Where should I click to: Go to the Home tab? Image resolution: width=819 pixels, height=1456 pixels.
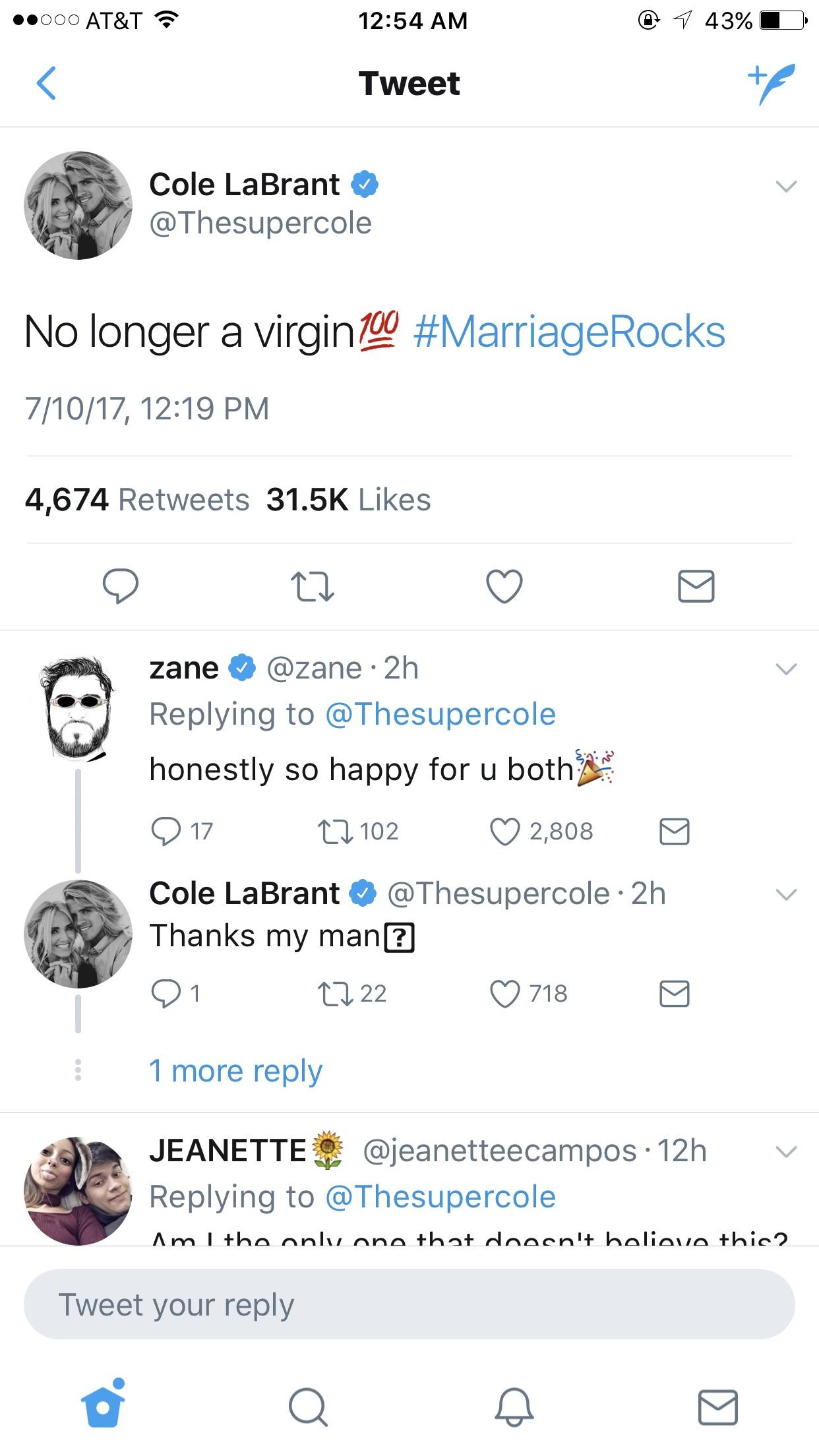point(102,1406)
